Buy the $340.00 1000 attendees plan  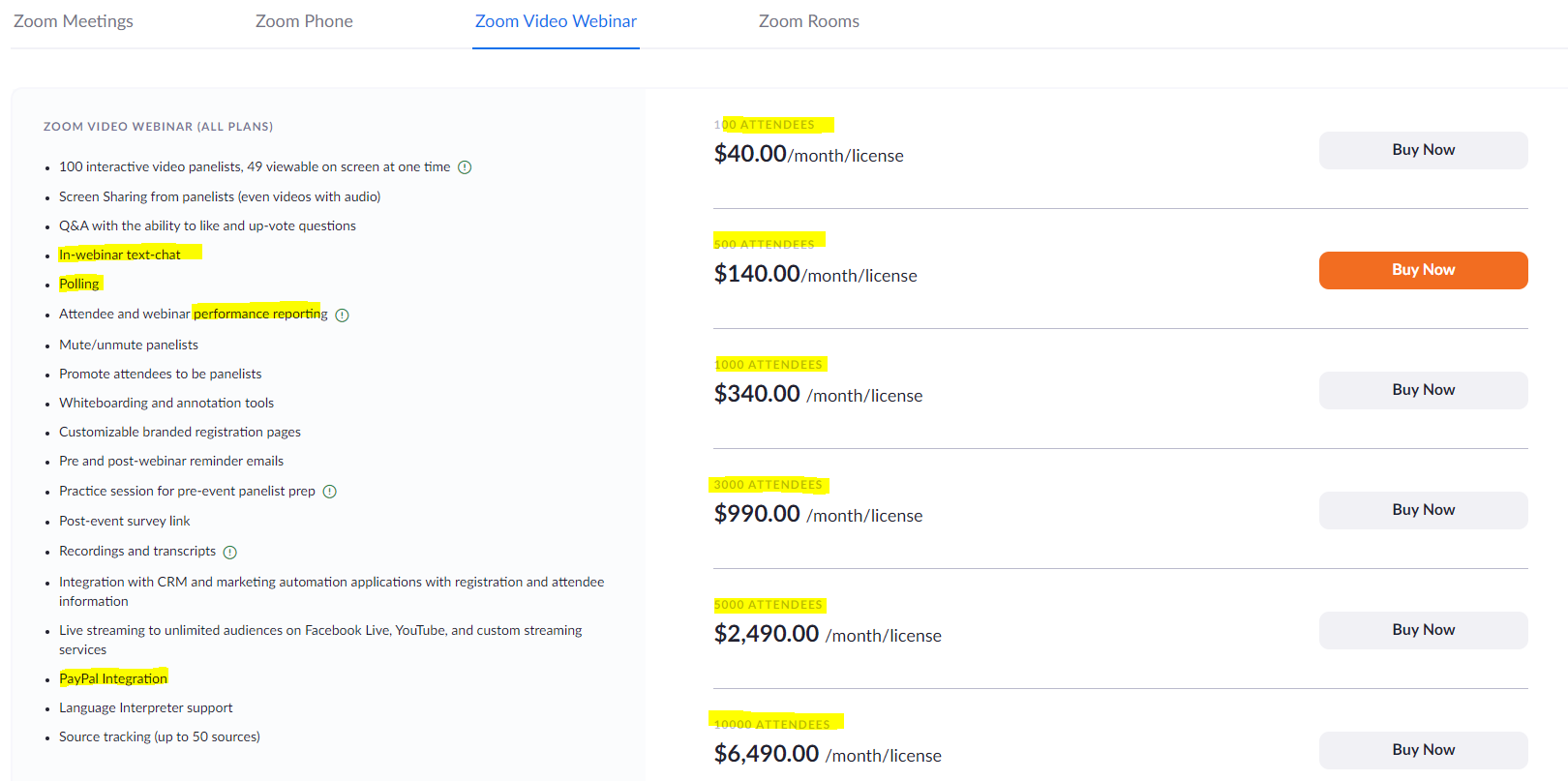(x=1423, y=390)
